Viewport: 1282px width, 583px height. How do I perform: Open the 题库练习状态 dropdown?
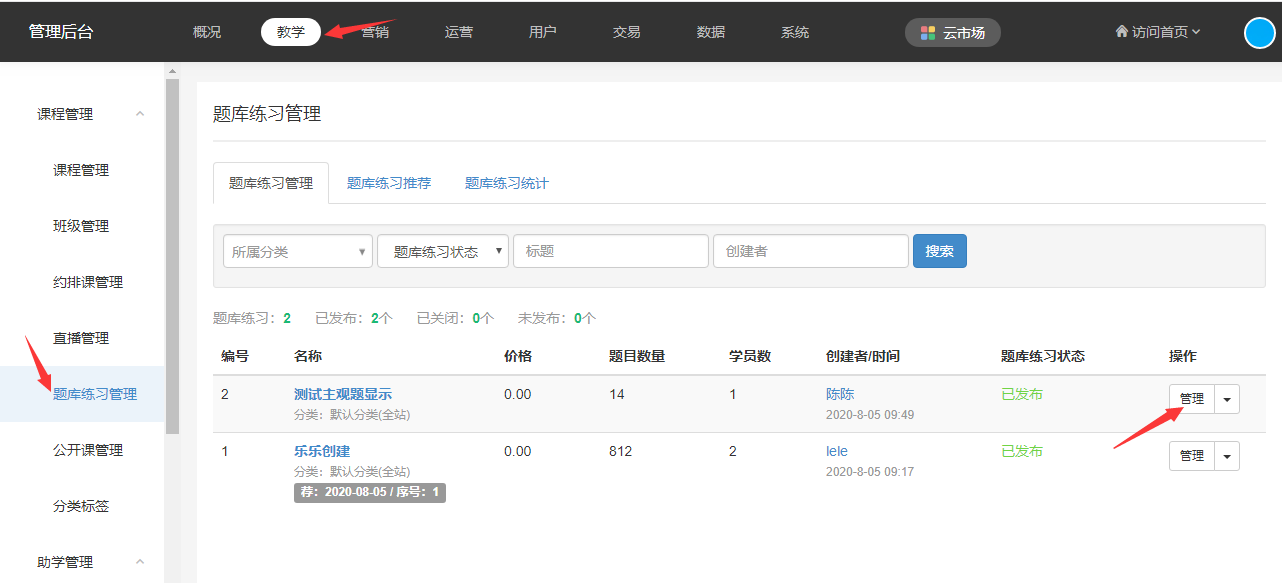442,252
